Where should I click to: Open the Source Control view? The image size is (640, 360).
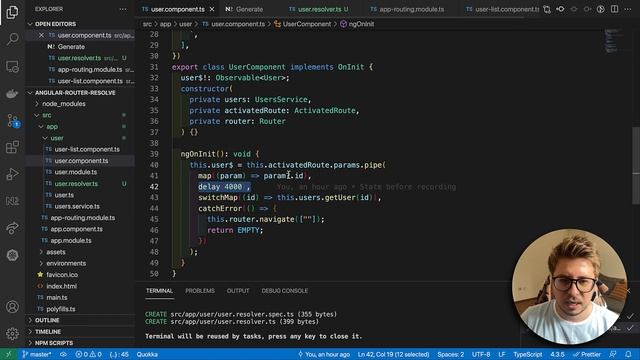pos(12,120)
